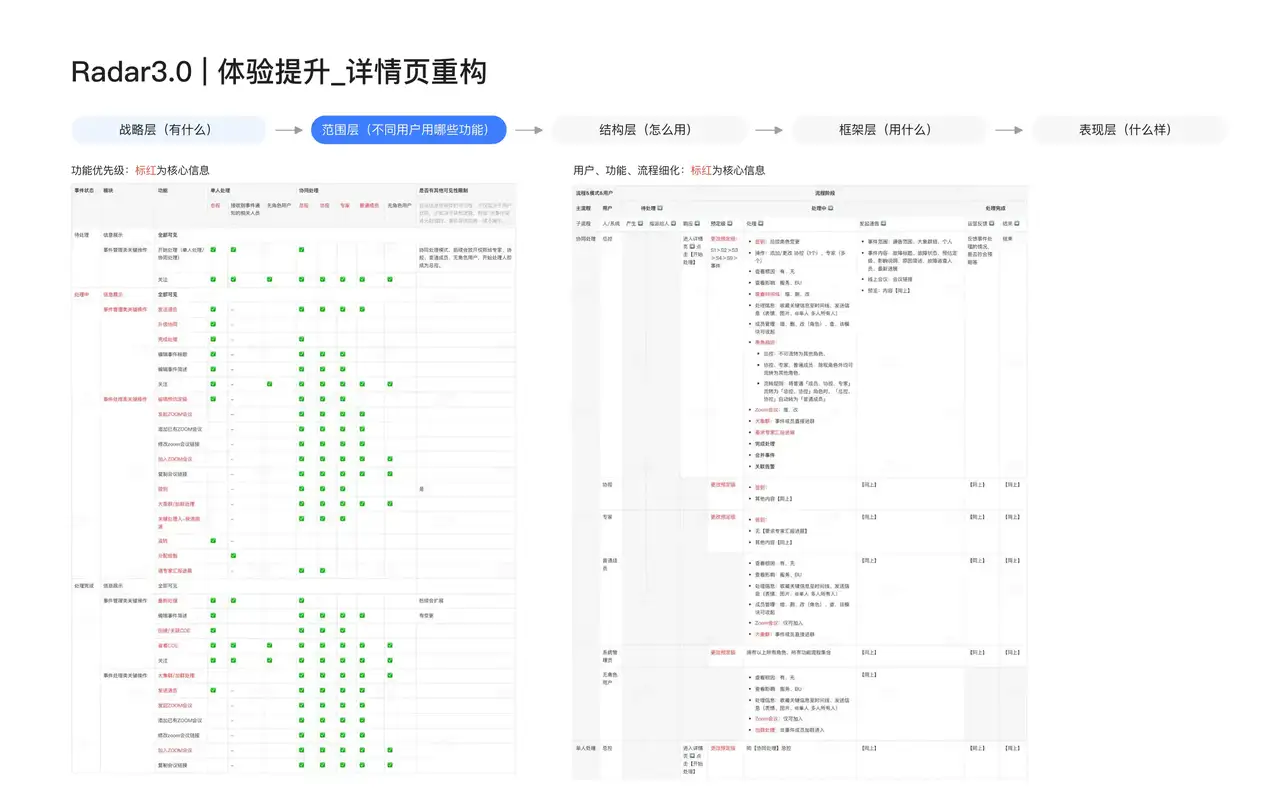Toggle 编辑事件标题 checkbox under 单人处理
The width and height of the screenshot is (1280, 800).
(x=213, y=354)
